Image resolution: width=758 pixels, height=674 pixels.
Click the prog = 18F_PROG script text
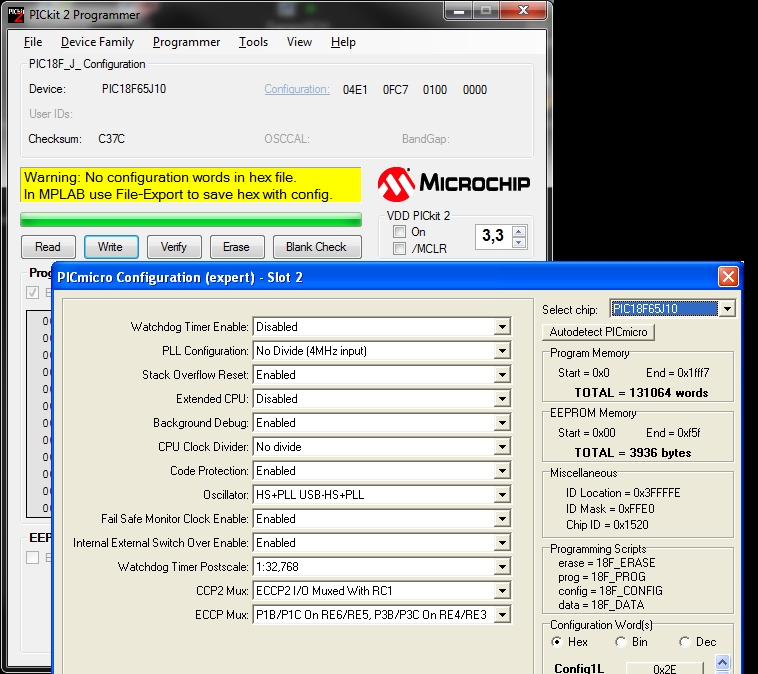click(x=602, y=577)
